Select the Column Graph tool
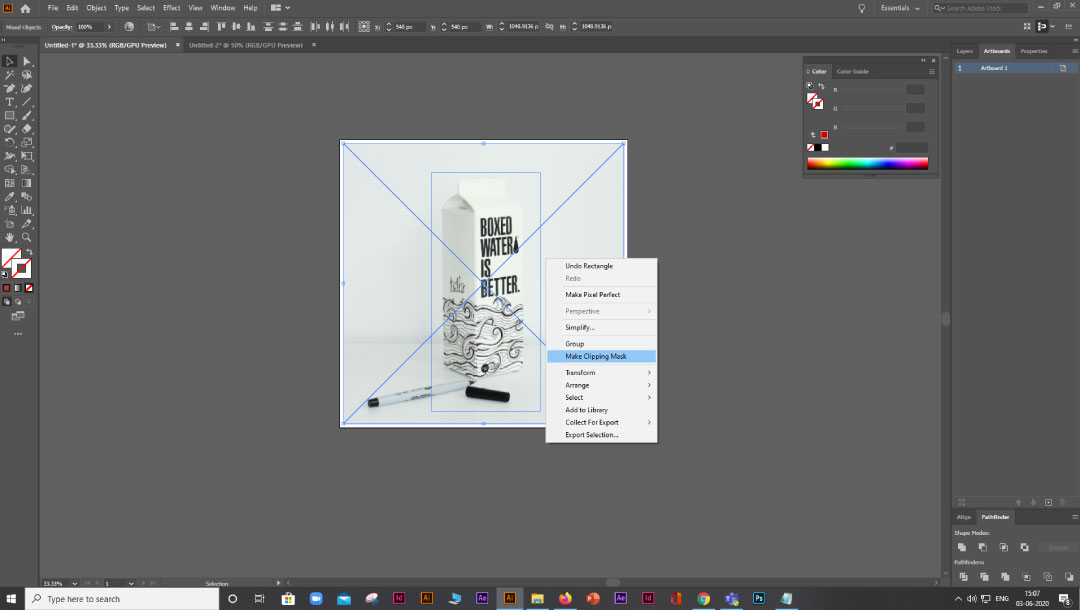 (27, 210)
